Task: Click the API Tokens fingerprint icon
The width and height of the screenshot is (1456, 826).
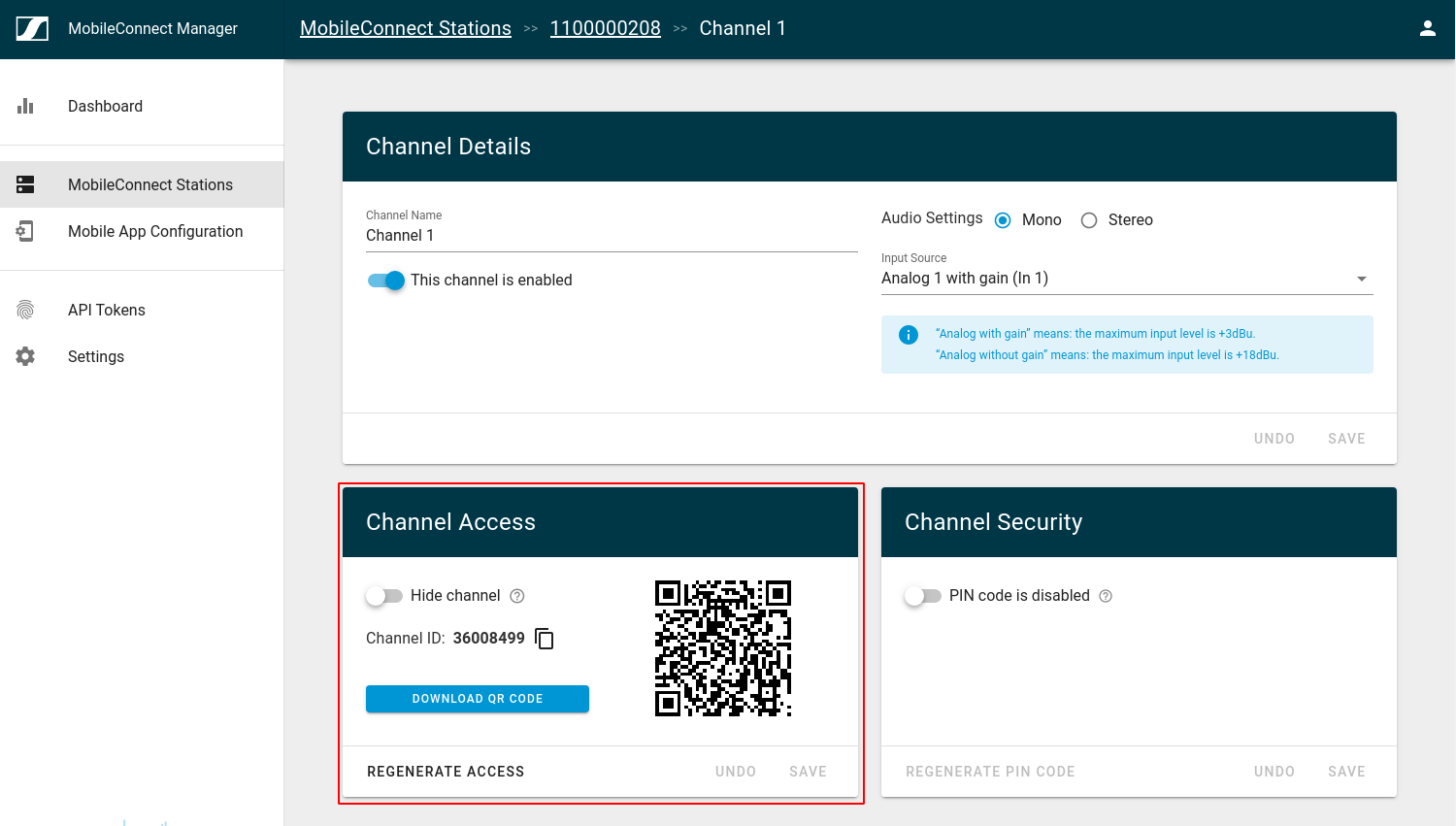Action: click(x=25, y=310)
